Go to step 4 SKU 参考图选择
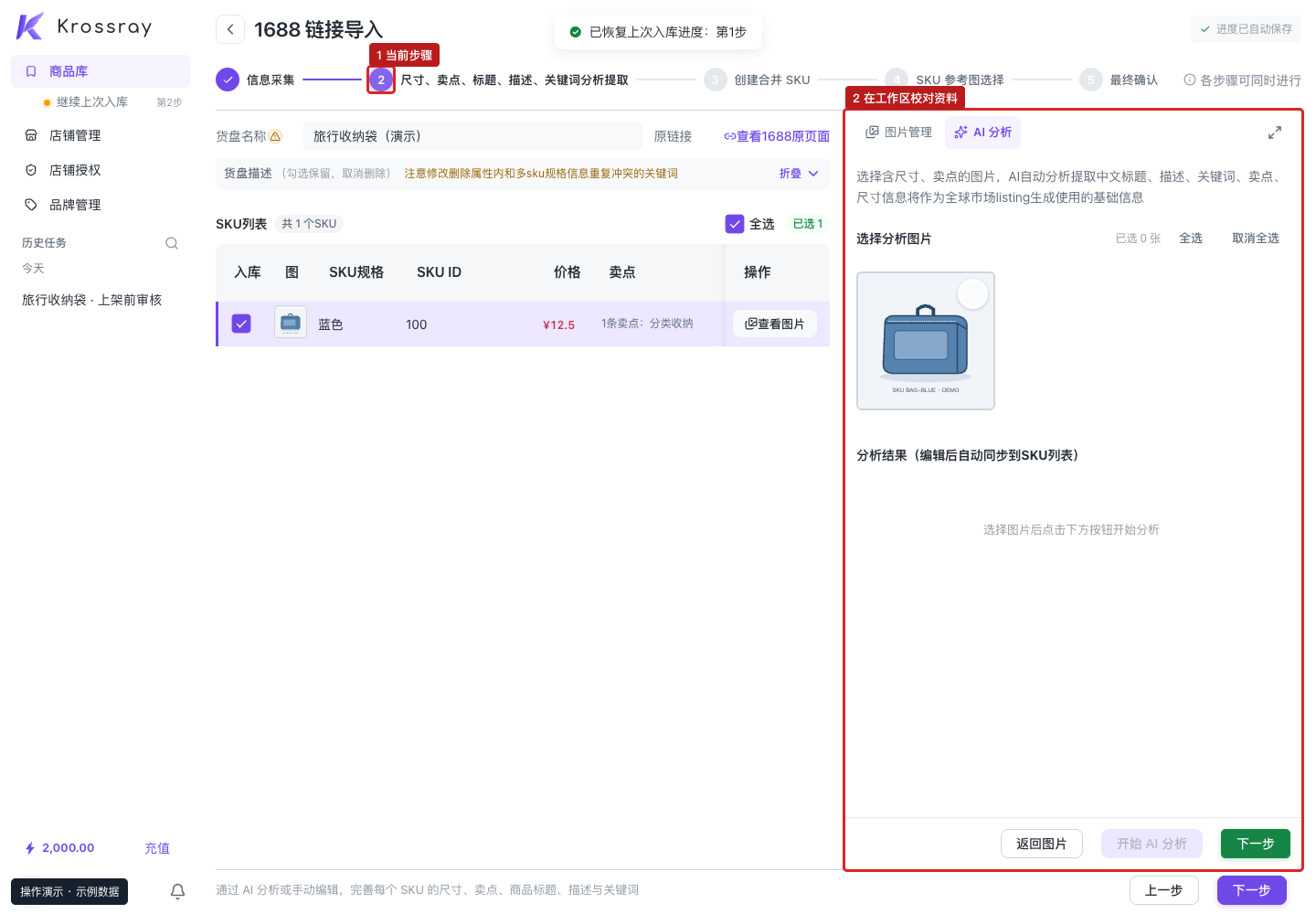This screenshot has height=914, width=1316. pos(945,80)
